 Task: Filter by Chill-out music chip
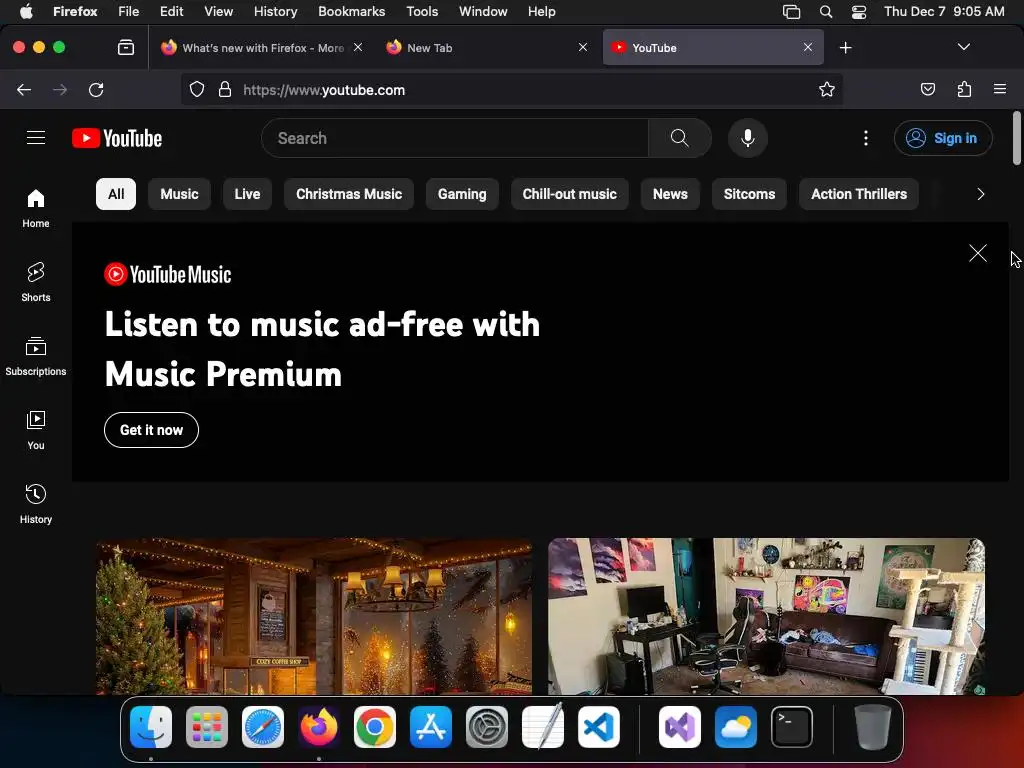click(569, 194)
